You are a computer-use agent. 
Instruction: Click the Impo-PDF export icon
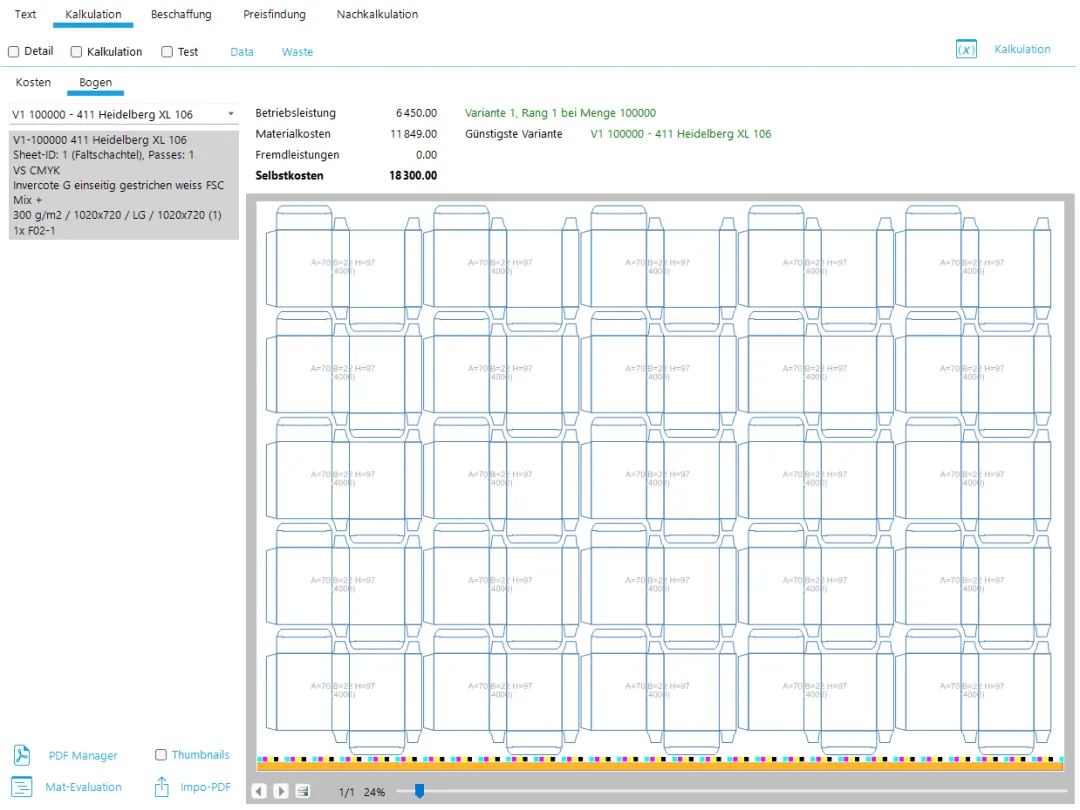point(161,787)
